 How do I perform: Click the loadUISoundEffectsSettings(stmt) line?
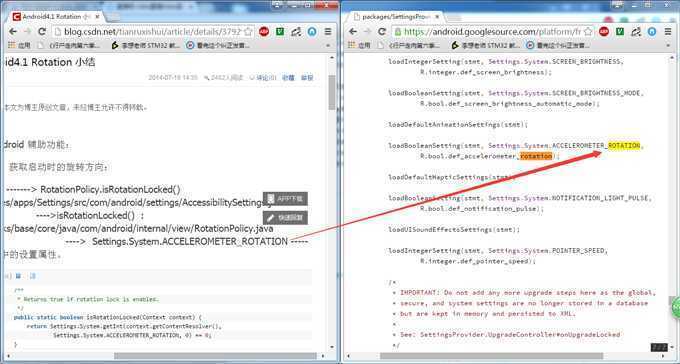(454, 230)
